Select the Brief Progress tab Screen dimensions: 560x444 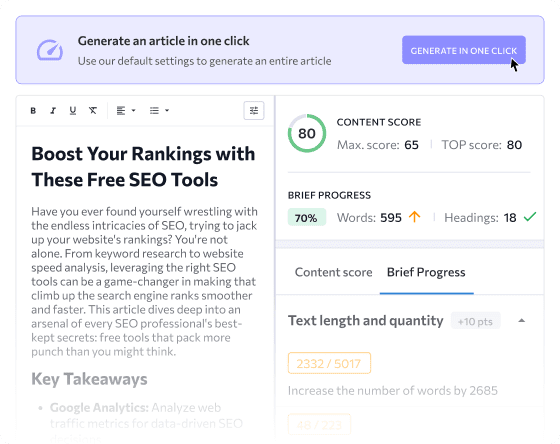point(426,272)
